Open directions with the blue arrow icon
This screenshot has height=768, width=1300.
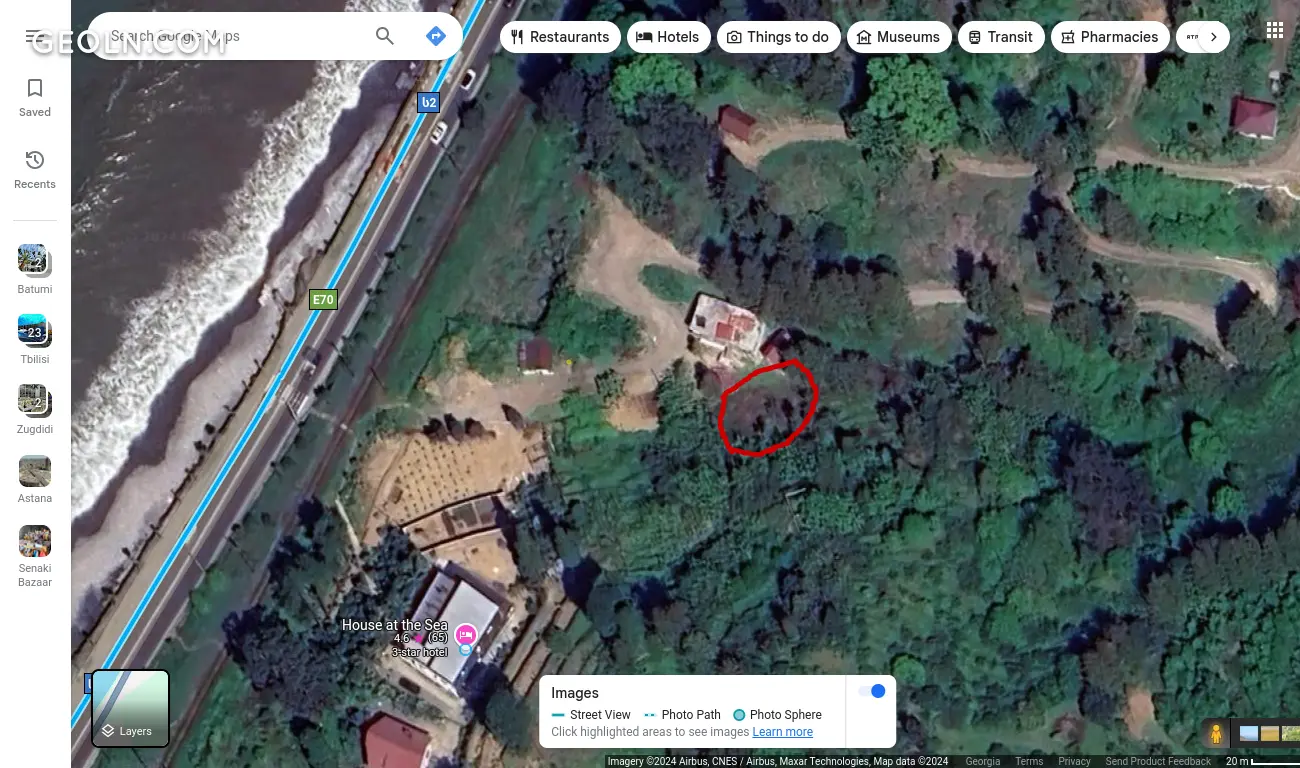point(436,36)
